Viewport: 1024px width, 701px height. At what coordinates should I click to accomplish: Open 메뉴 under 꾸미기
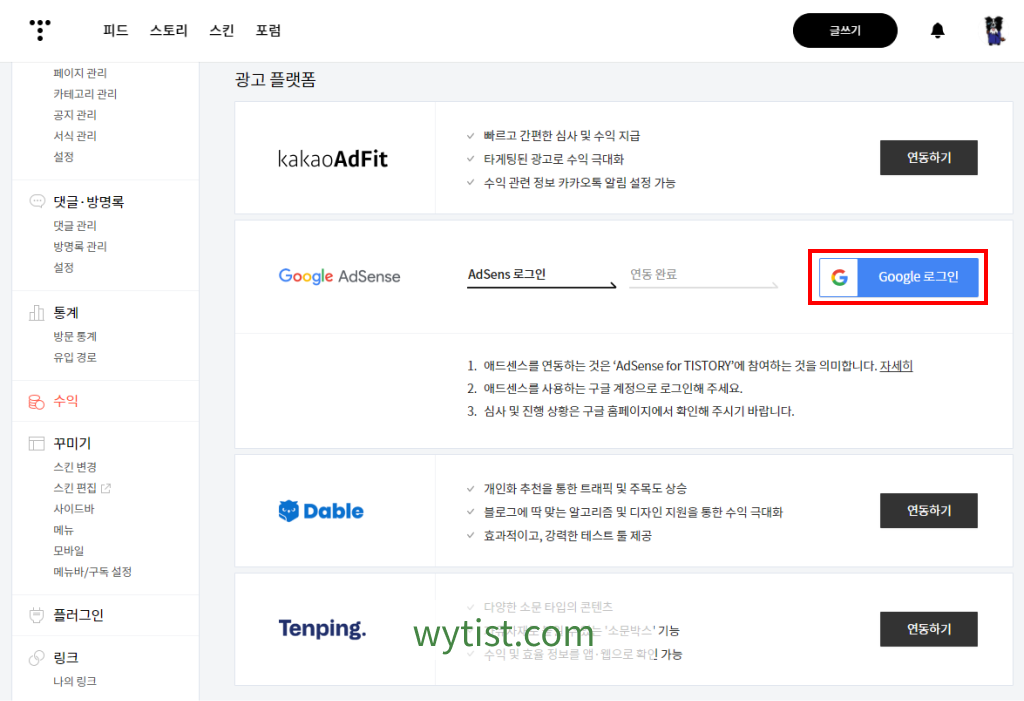click(x=63, y=530)
